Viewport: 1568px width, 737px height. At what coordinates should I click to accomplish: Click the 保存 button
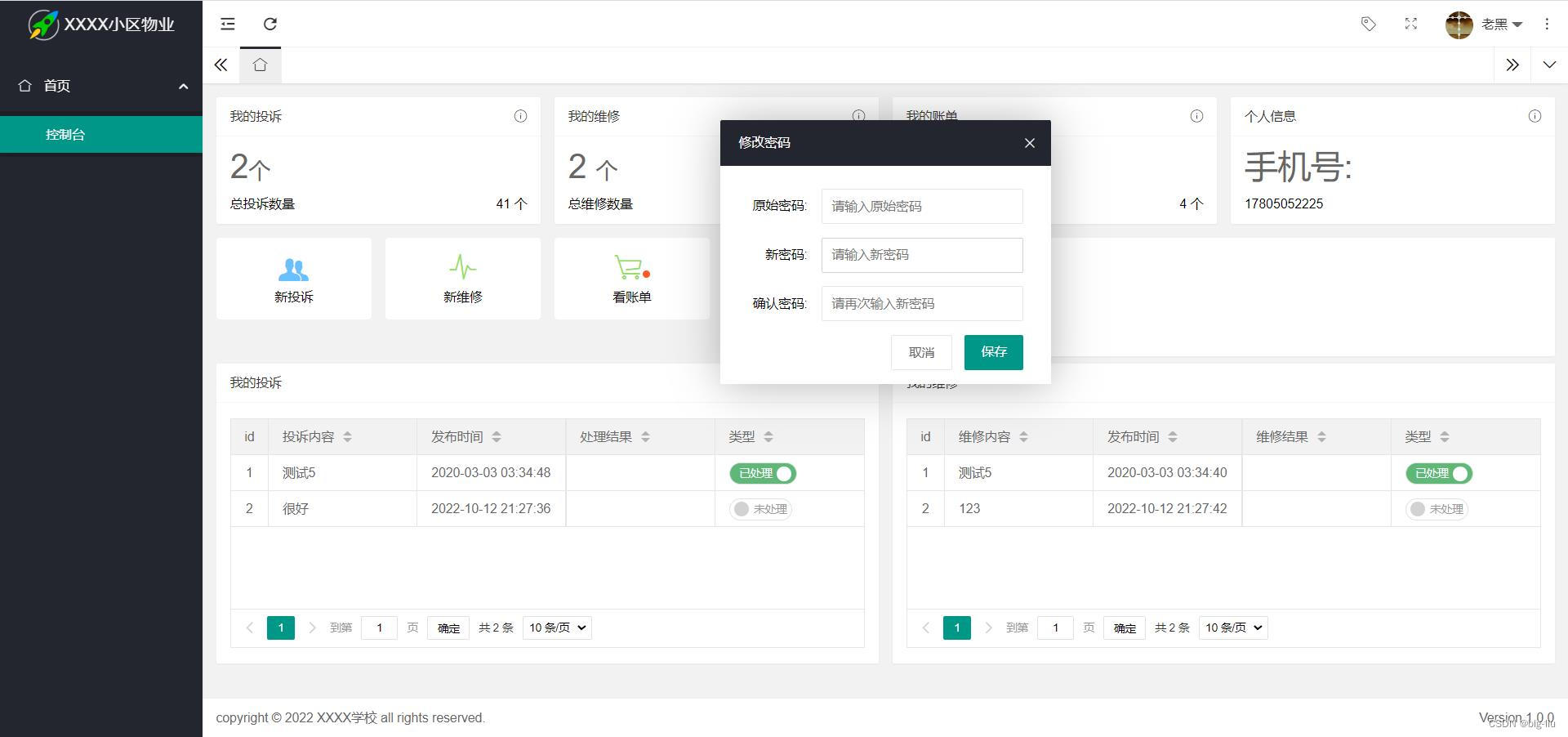tap(994, 352)
